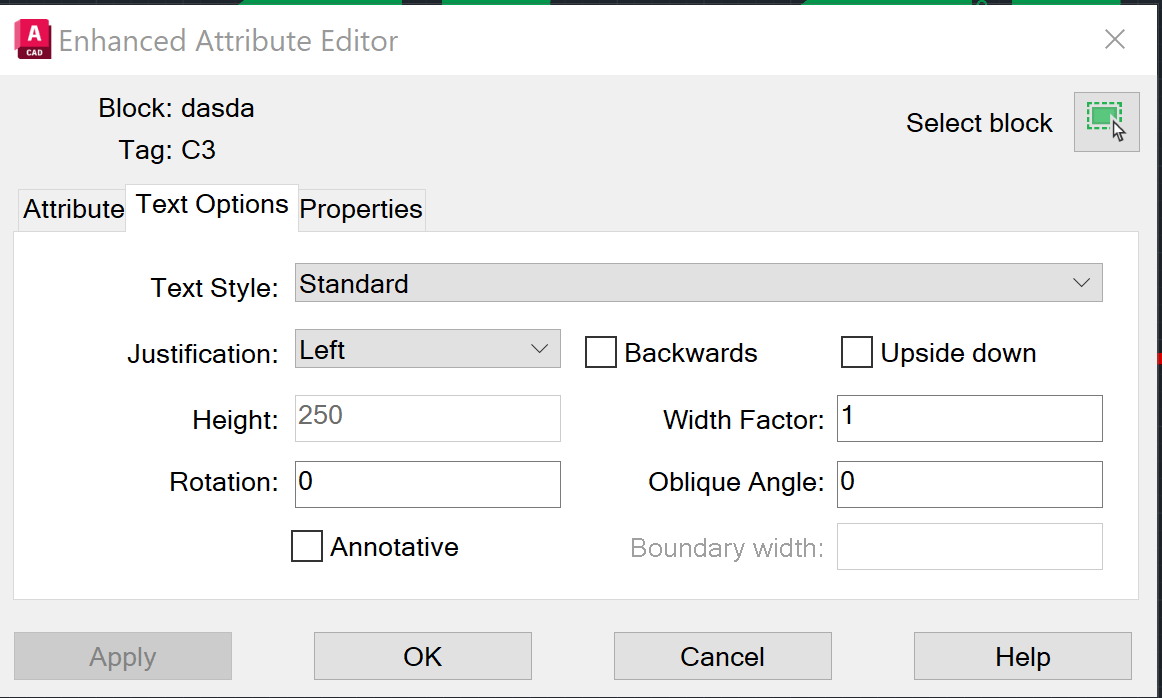Click the Height value field
Viewport: 1162px width, 698px height.
pos(427,418)
